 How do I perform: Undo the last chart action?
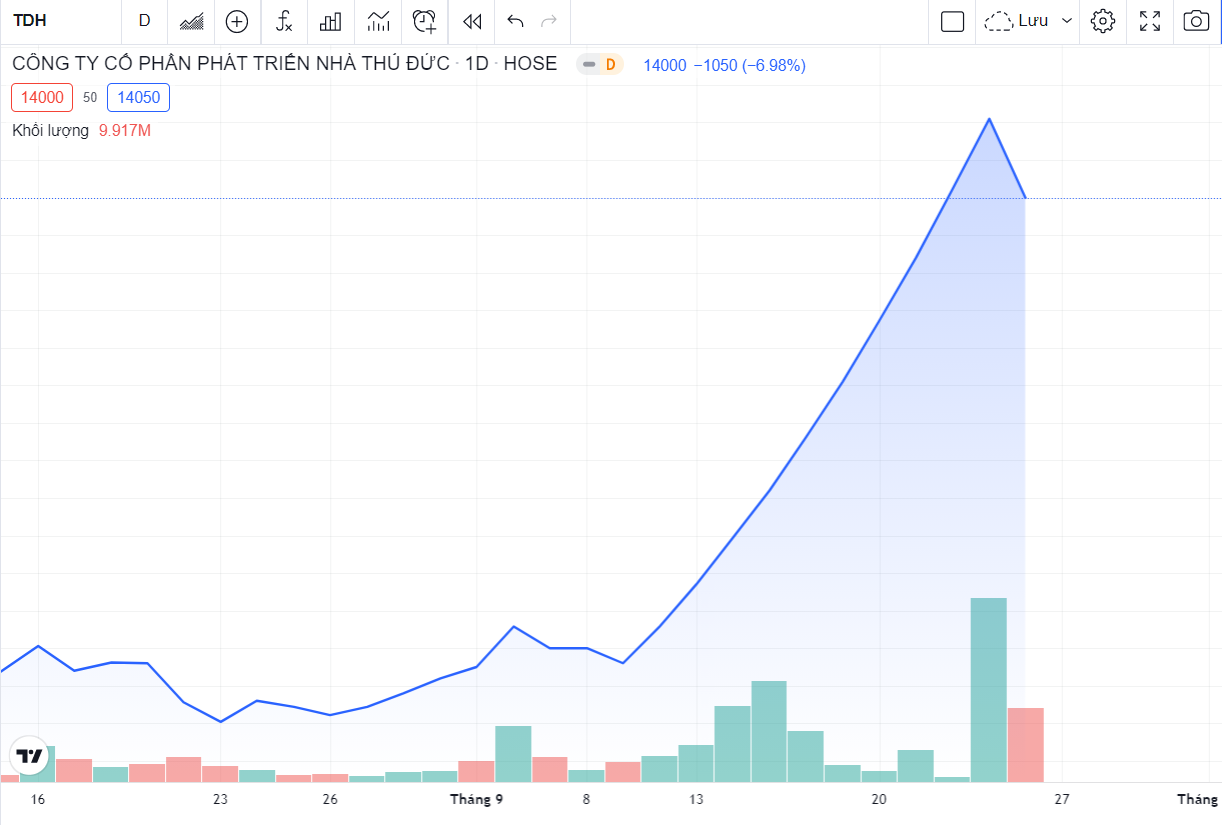click(515, 21)
